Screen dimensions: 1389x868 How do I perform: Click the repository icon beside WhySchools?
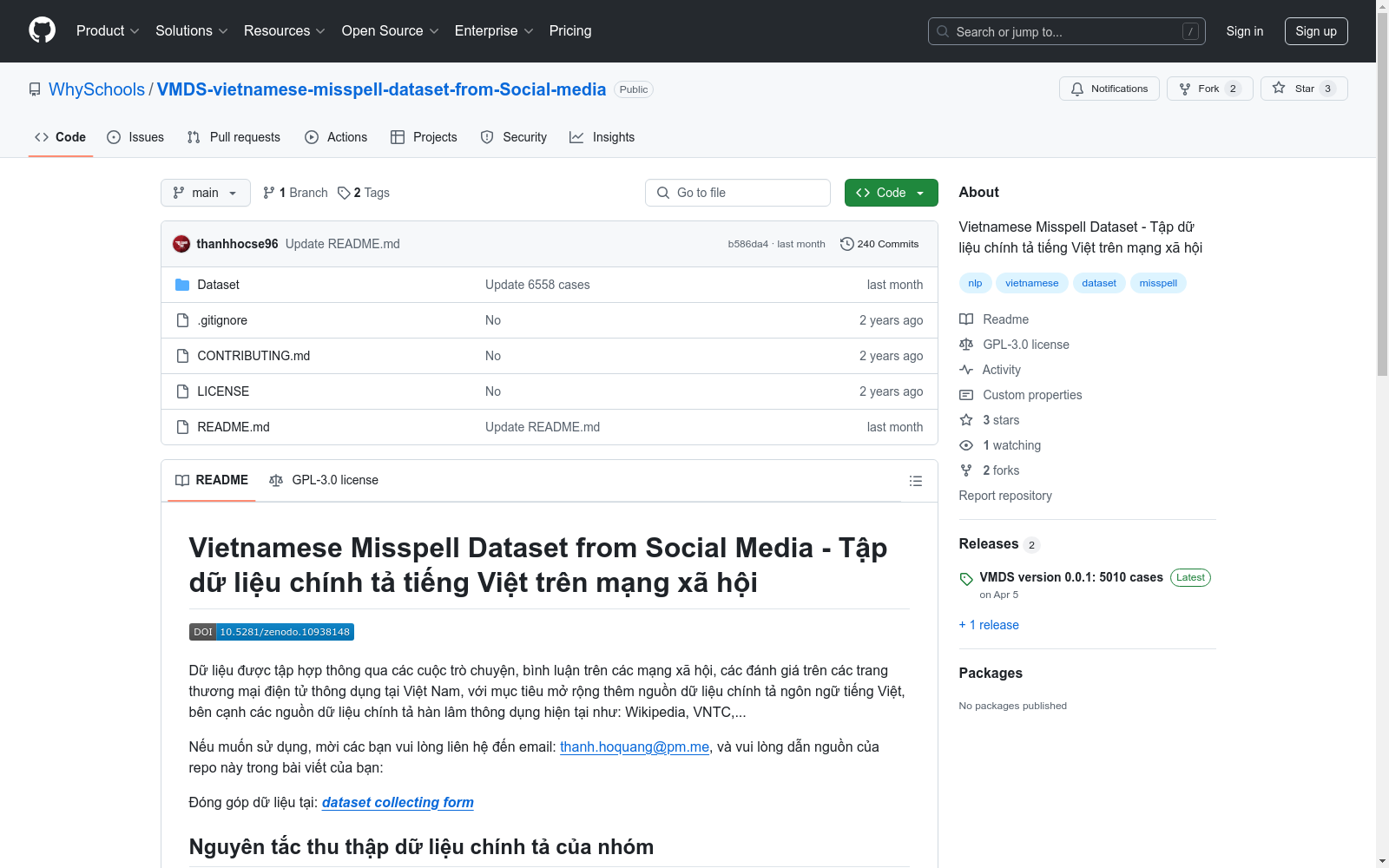[35, 89]
